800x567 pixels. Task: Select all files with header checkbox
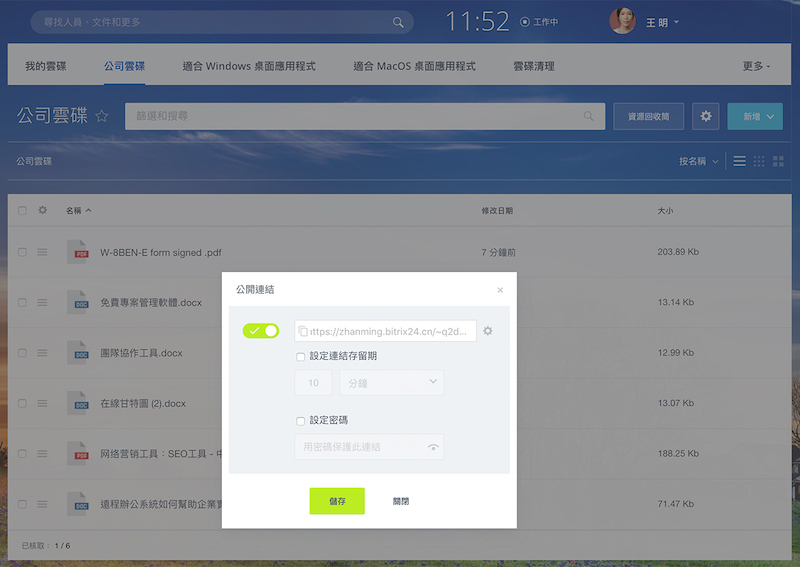point(22,210)
